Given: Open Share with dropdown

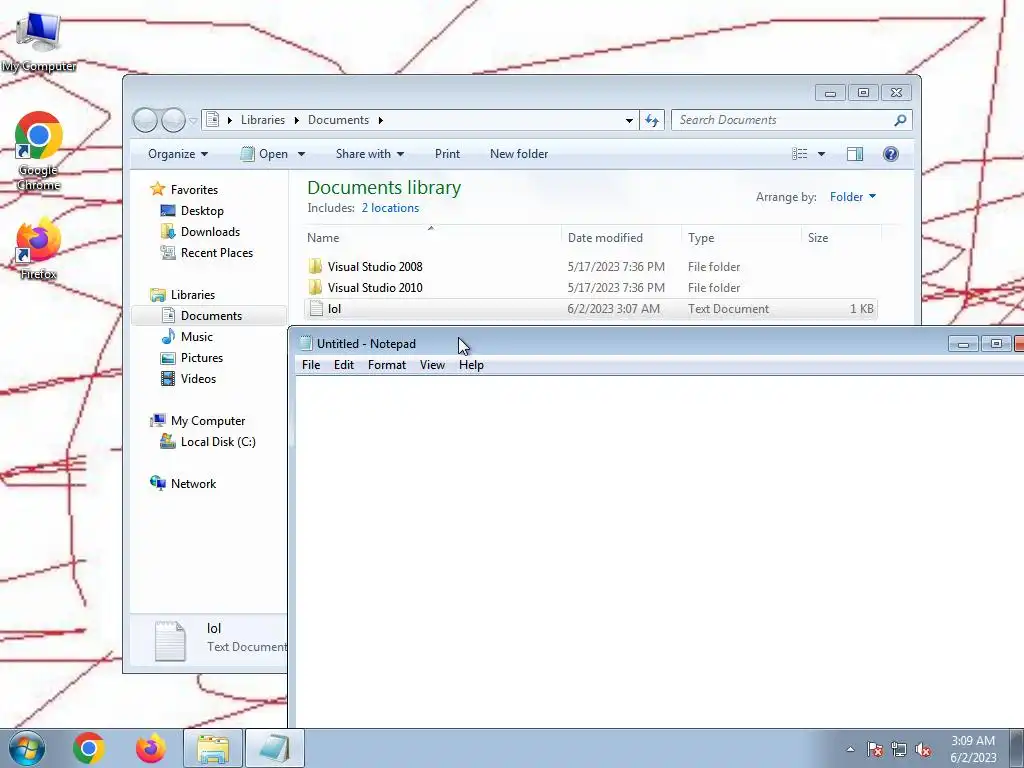Looking at the screenshot, I should pos(370,154).
